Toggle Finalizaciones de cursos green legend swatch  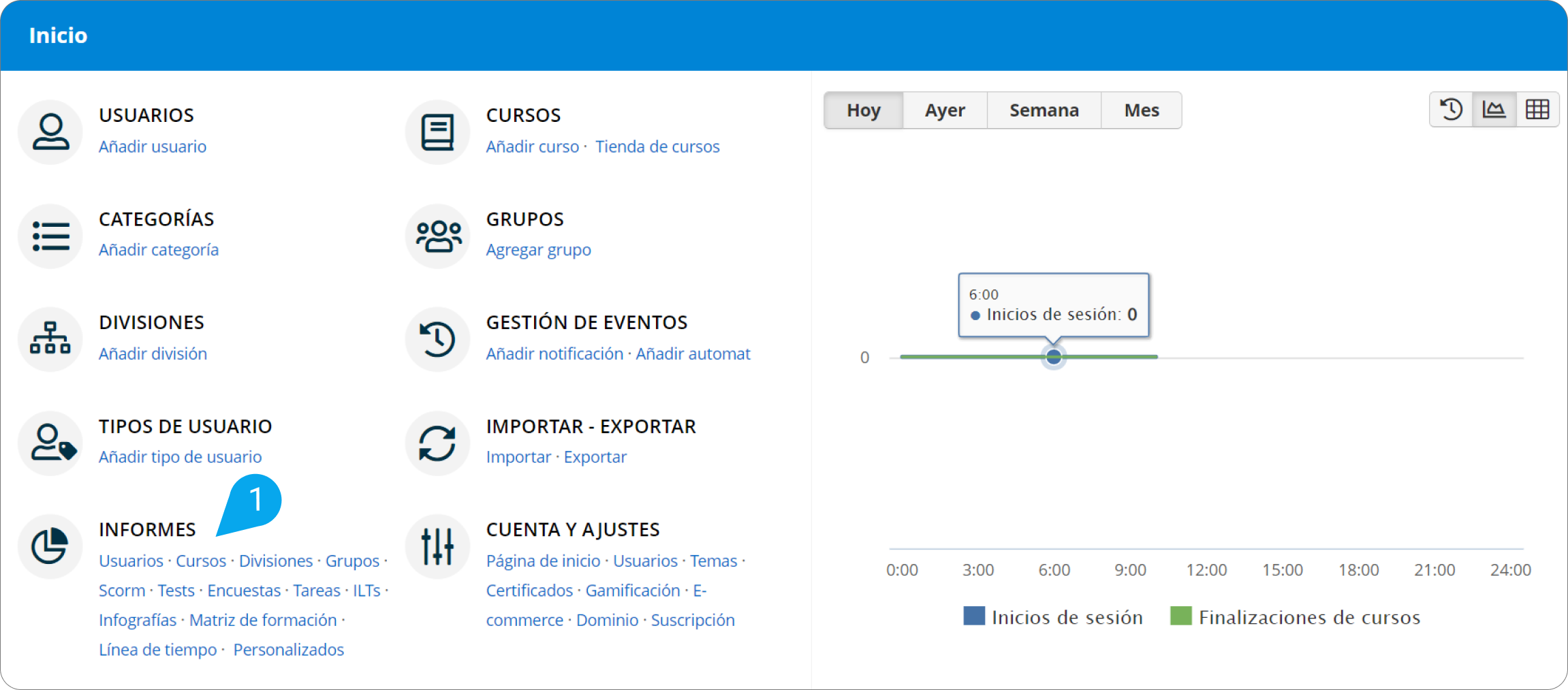1181,616
